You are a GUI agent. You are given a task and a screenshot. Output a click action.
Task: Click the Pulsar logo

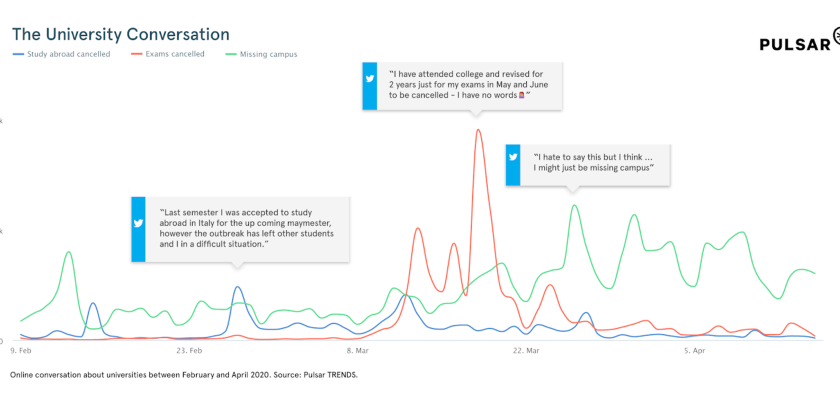(799, 44)
